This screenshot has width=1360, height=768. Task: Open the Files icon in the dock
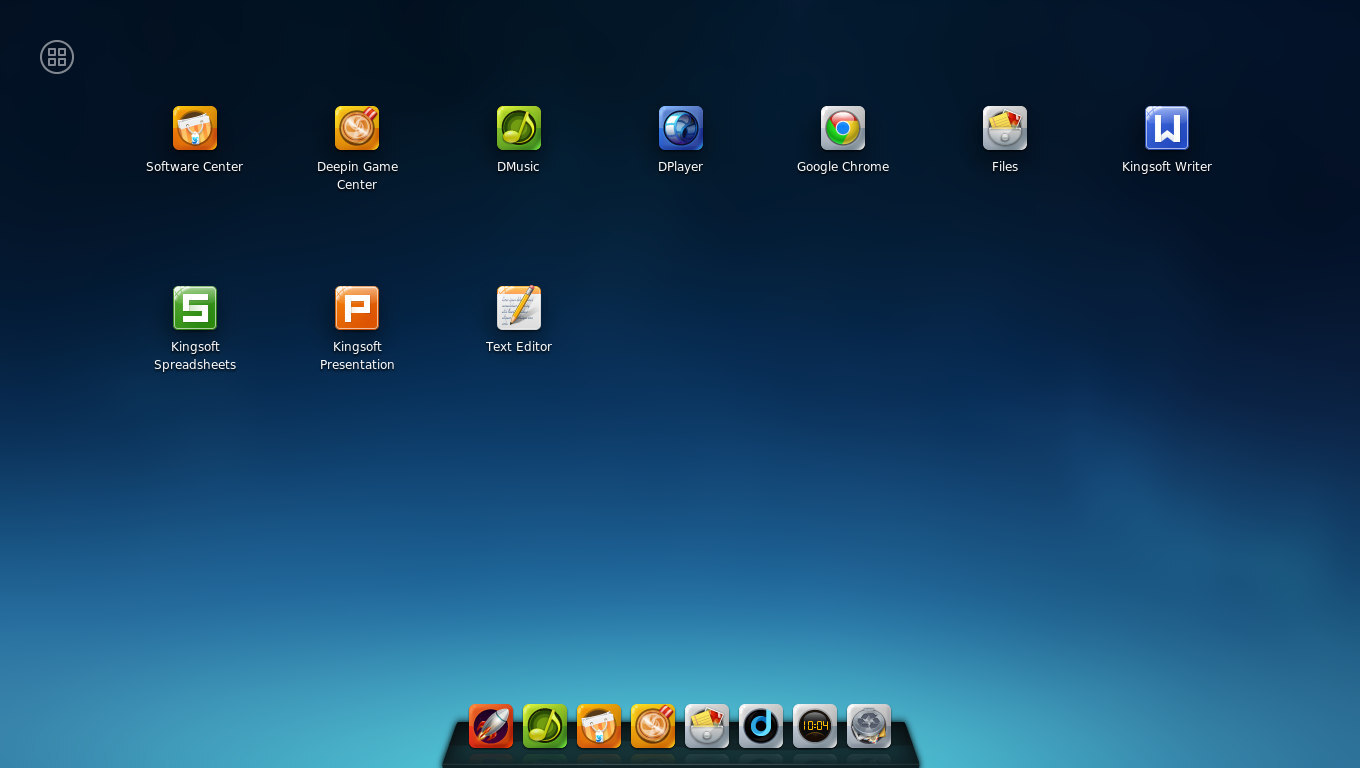pos(706,726)
